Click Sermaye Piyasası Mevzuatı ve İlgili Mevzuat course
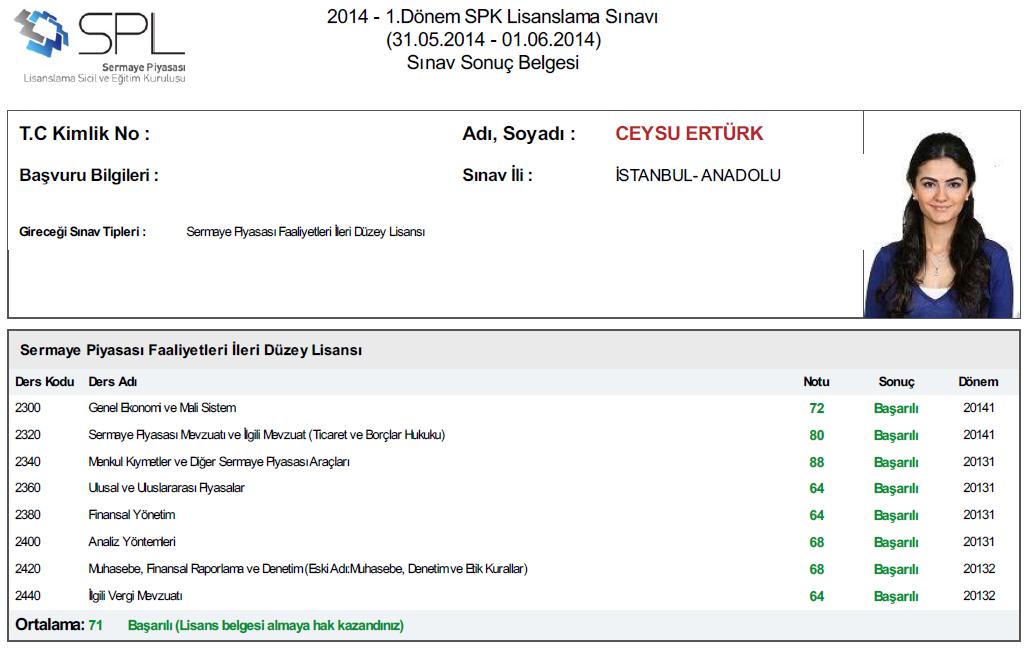Image resolution: width=1033 pixels, height=651 pixels. tap(267, 435)
